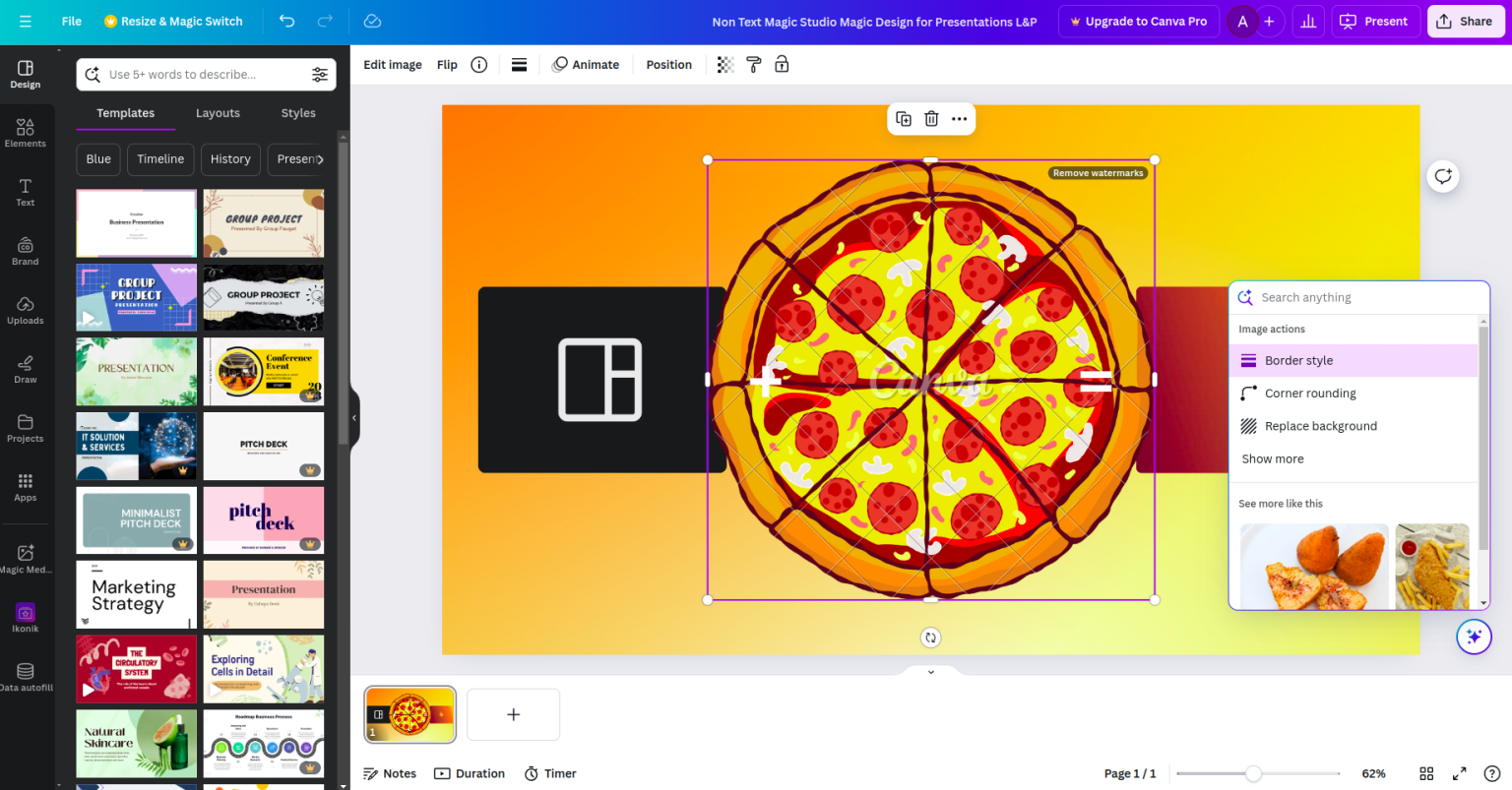
Task: Click the template description search field
Action: 196,74
